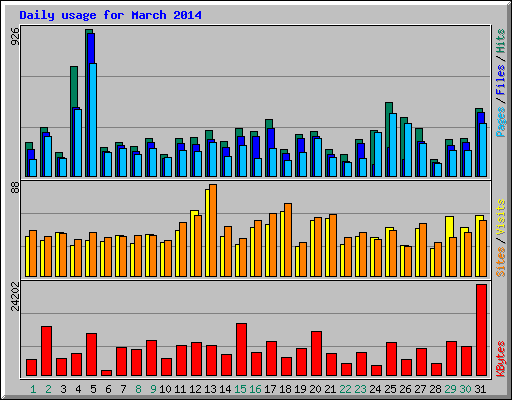Click day label 4 on the x-axis
This screenshot has height=400, width=512.
point(78,389)
